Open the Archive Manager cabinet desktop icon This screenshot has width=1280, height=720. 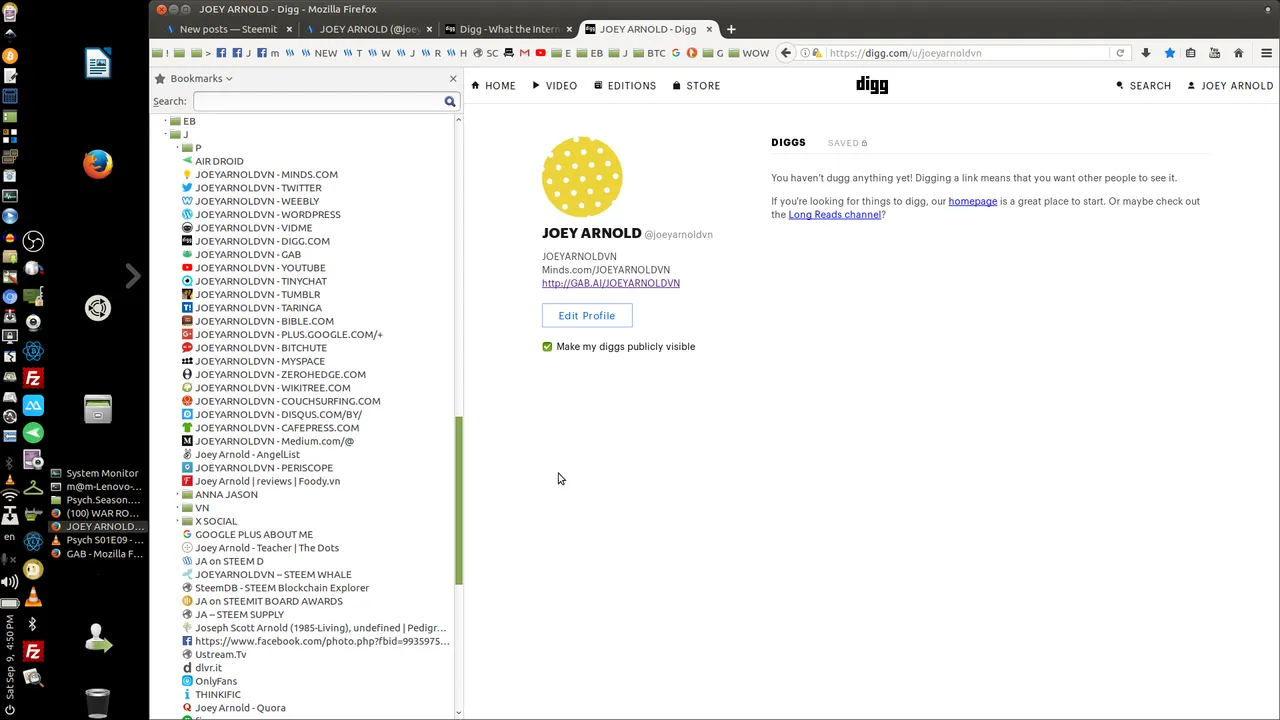(x=98, y=409)
